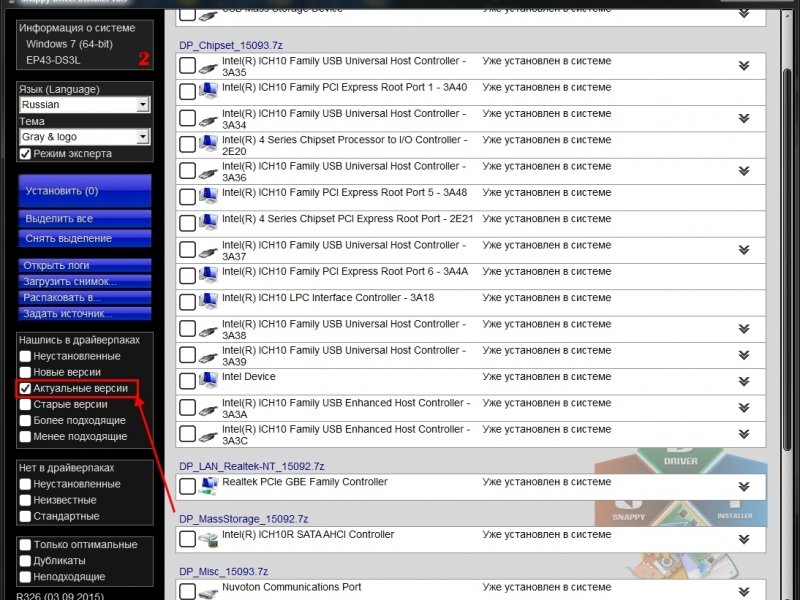Tick the Стандартные checkbox
Viewport: 800px width, 600px height.
click(x=25, y=516)
